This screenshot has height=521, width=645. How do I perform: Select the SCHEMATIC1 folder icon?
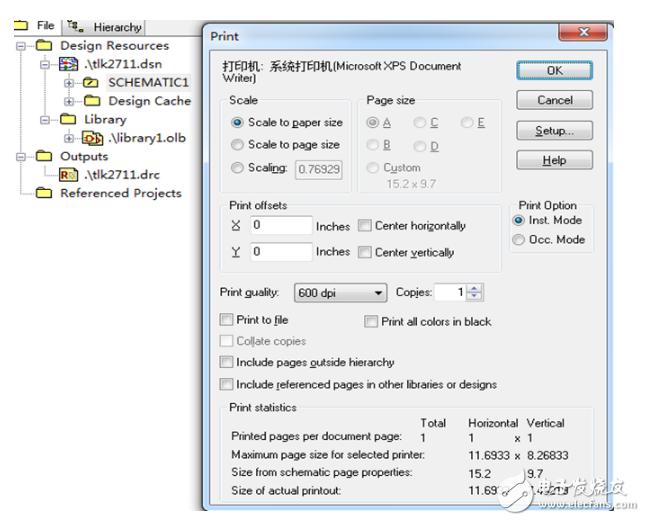pyautogui.click(x=92, y=83)
